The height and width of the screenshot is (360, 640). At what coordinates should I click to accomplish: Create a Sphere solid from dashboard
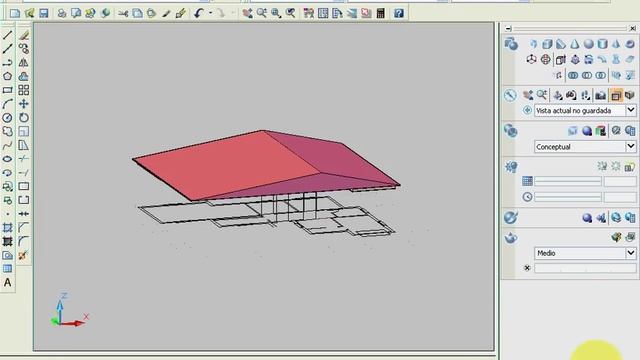coord(589,44)
